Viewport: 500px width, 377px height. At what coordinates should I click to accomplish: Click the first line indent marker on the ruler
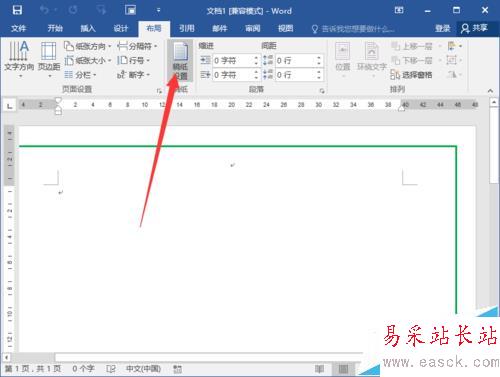tap(58, 100)
